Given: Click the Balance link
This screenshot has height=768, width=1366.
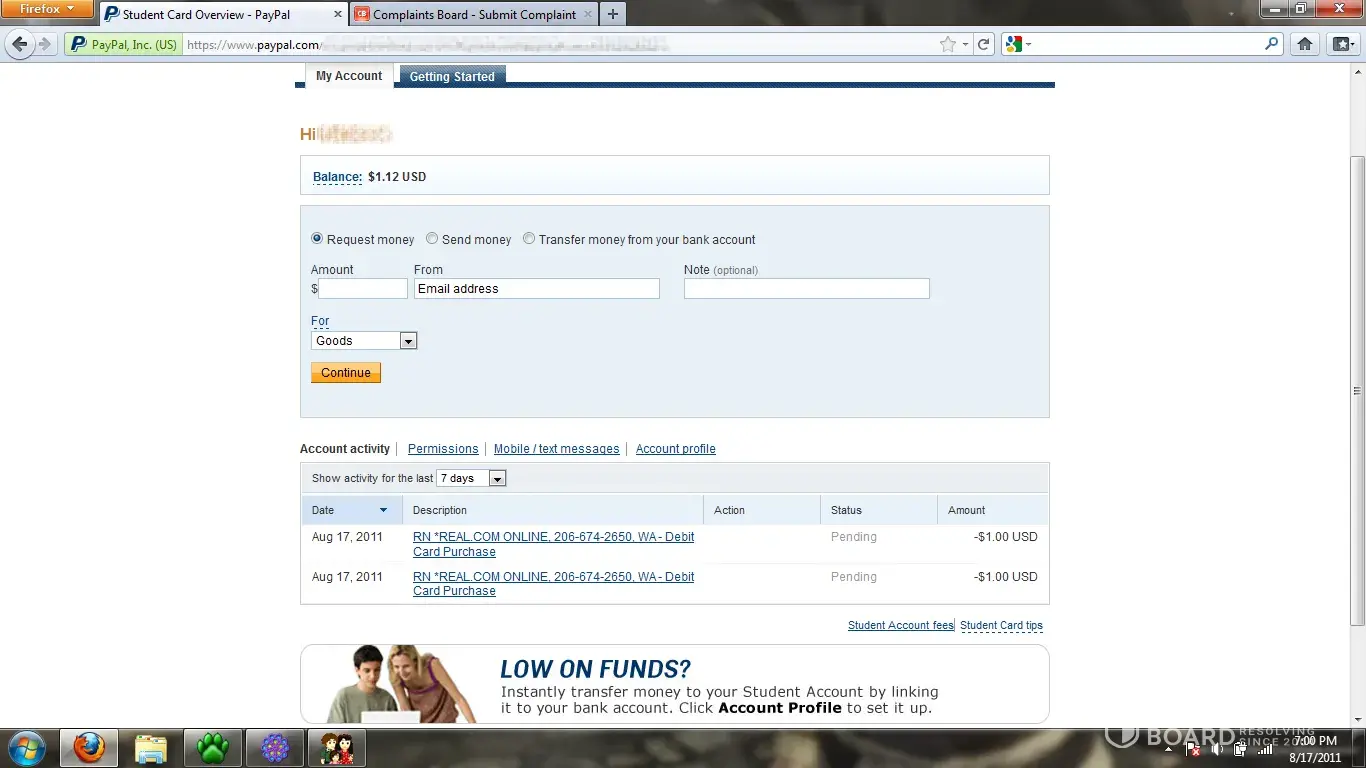Looking at the screenshot, I should point(337,177).
